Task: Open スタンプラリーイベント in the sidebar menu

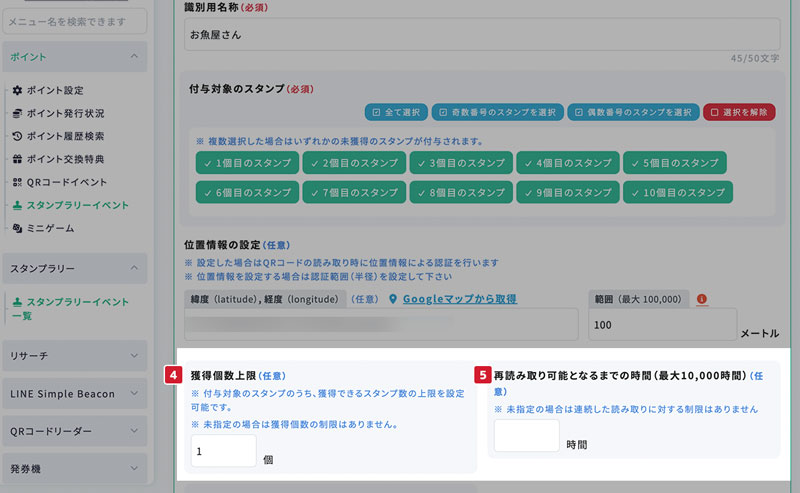Action: 77,205
